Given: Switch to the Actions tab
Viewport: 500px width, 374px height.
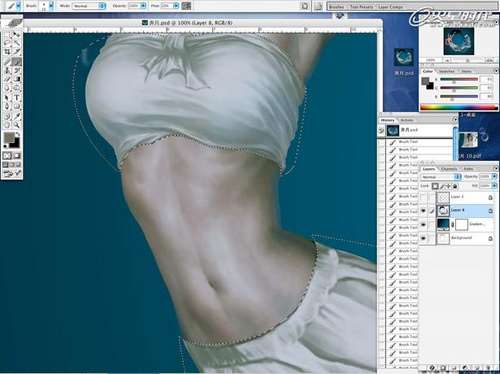Looking at the screenshot, I should pyautogui.click(x=407, y=120).
